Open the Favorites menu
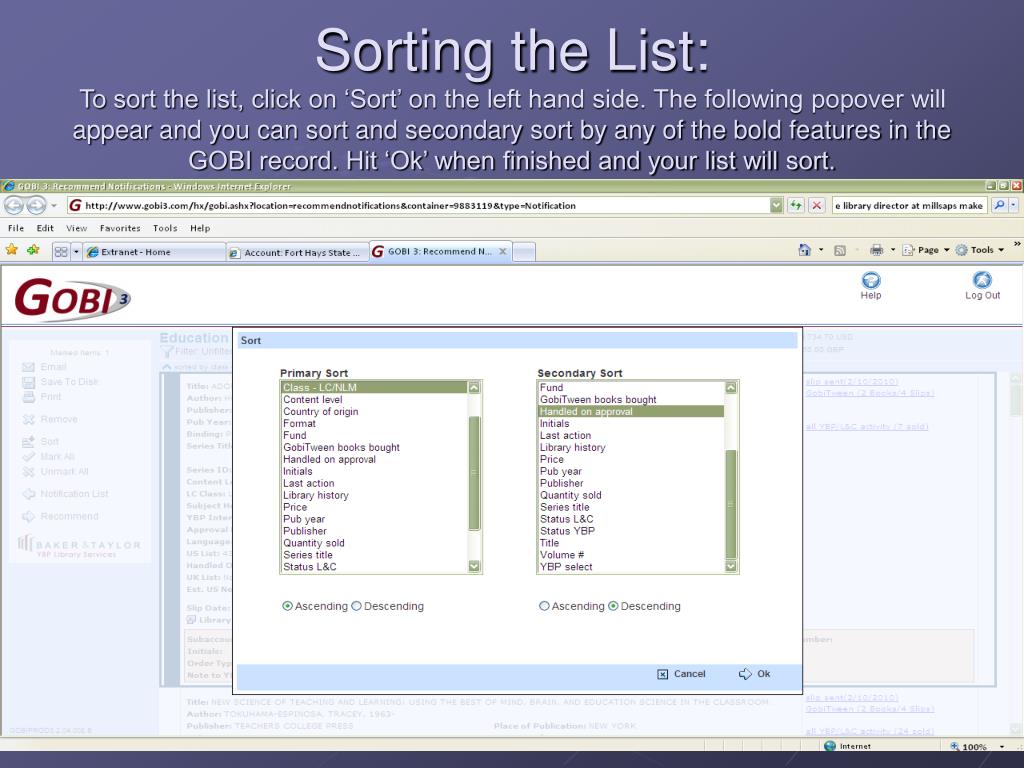Viewport: 1024px width, 768px height. [x=120, y=228]
